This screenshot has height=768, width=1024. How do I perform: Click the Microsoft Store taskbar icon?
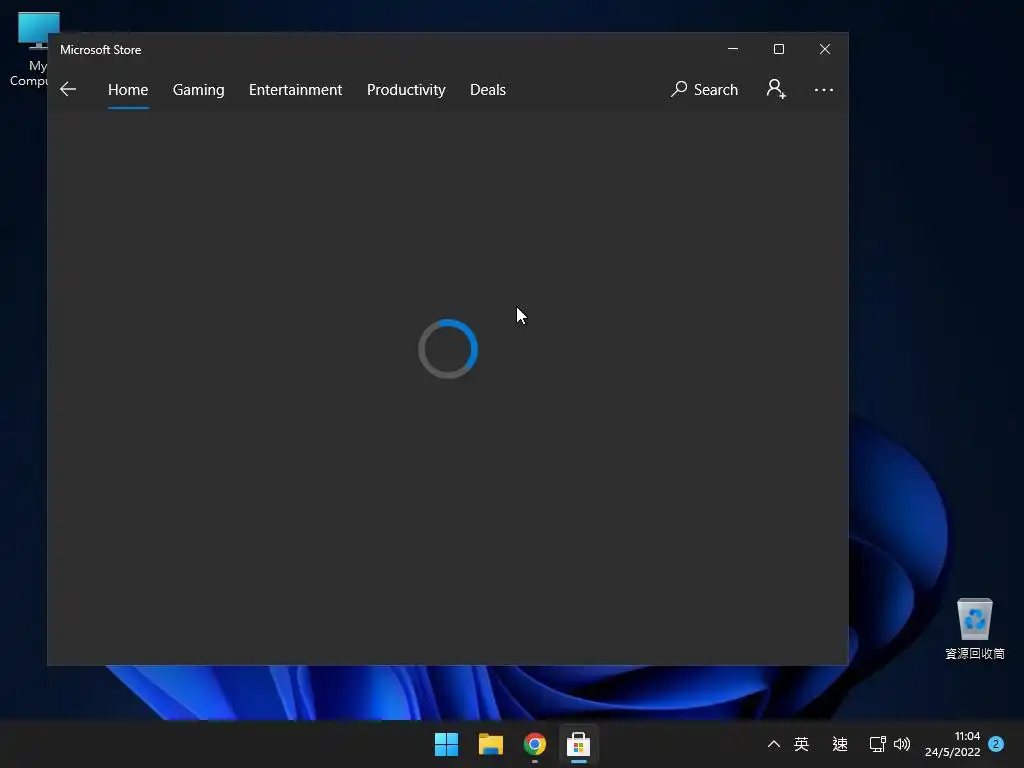click(579, 744)
